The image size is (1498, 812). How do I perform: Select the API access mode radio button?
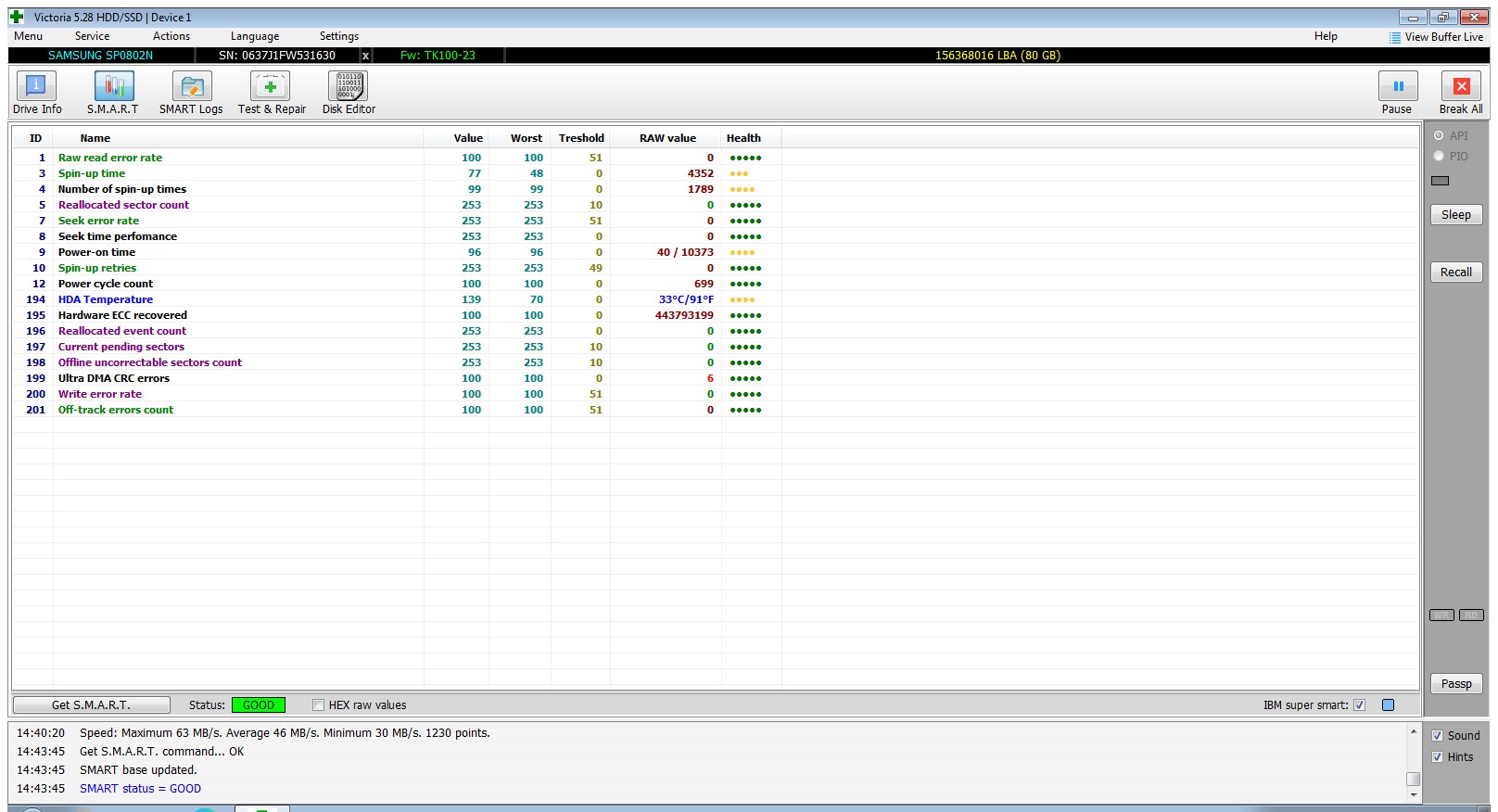coord(1439,135)
